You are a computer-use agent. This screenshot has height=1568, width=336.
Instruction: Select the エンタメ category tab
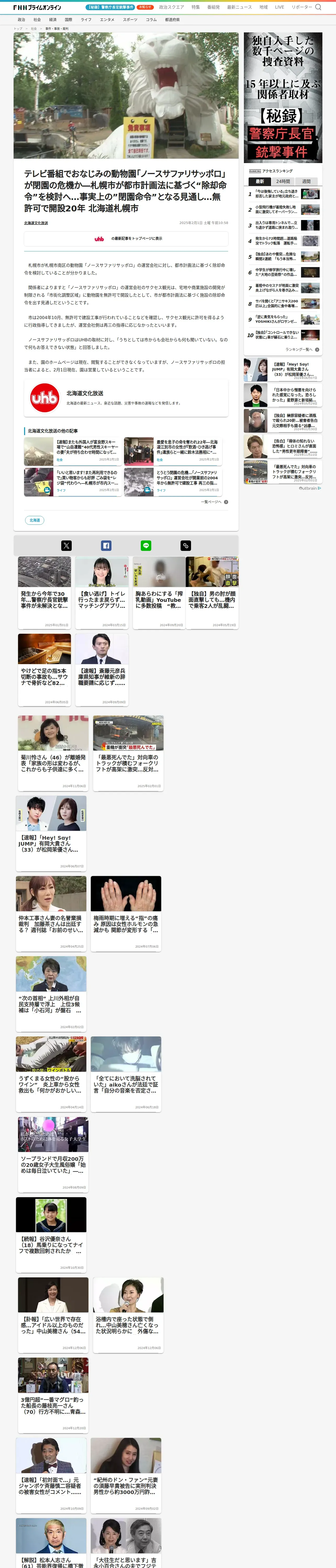[107, 20]
